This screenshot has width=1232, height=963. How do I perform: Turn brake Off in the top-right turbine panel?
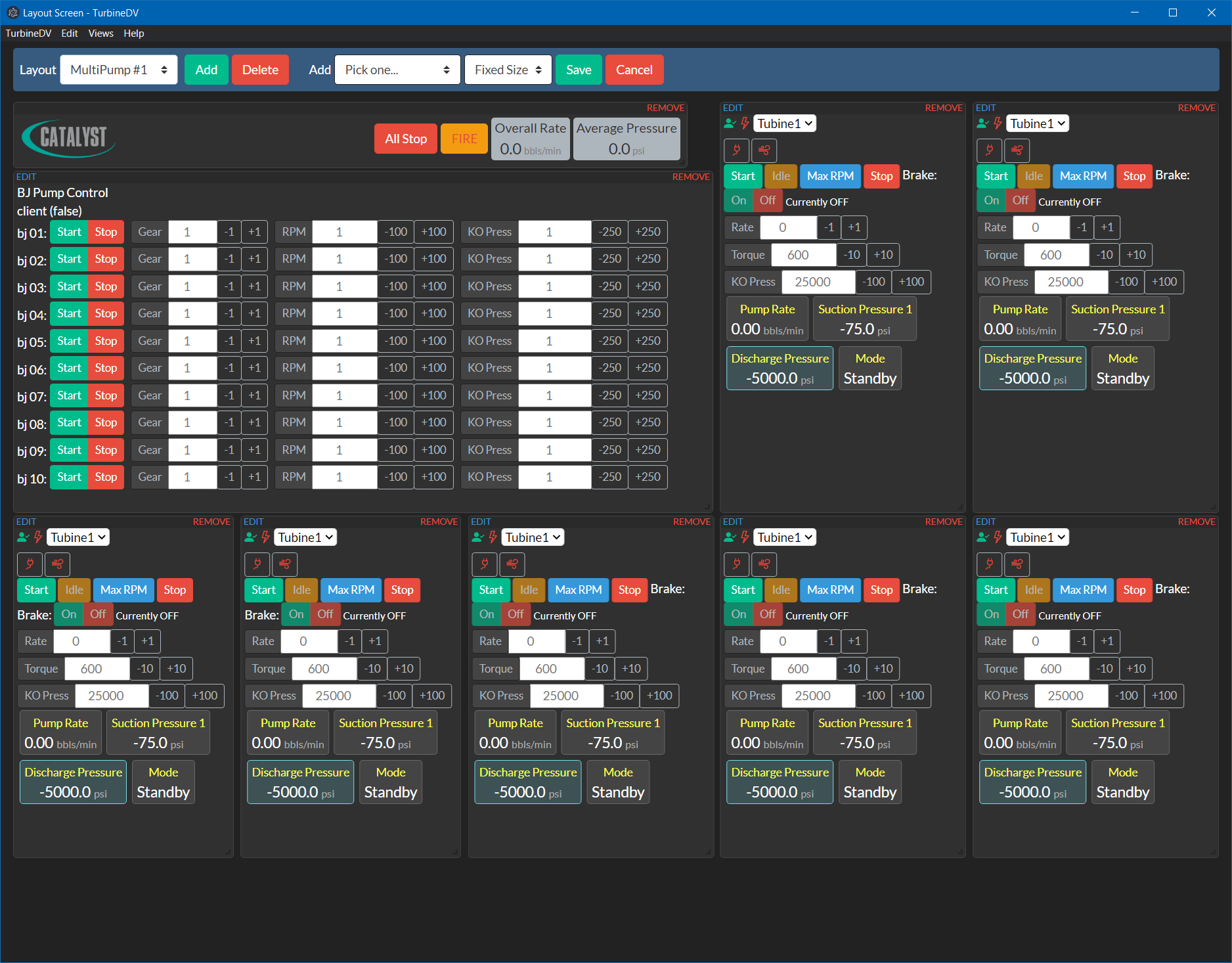[x=1021, y=201]
